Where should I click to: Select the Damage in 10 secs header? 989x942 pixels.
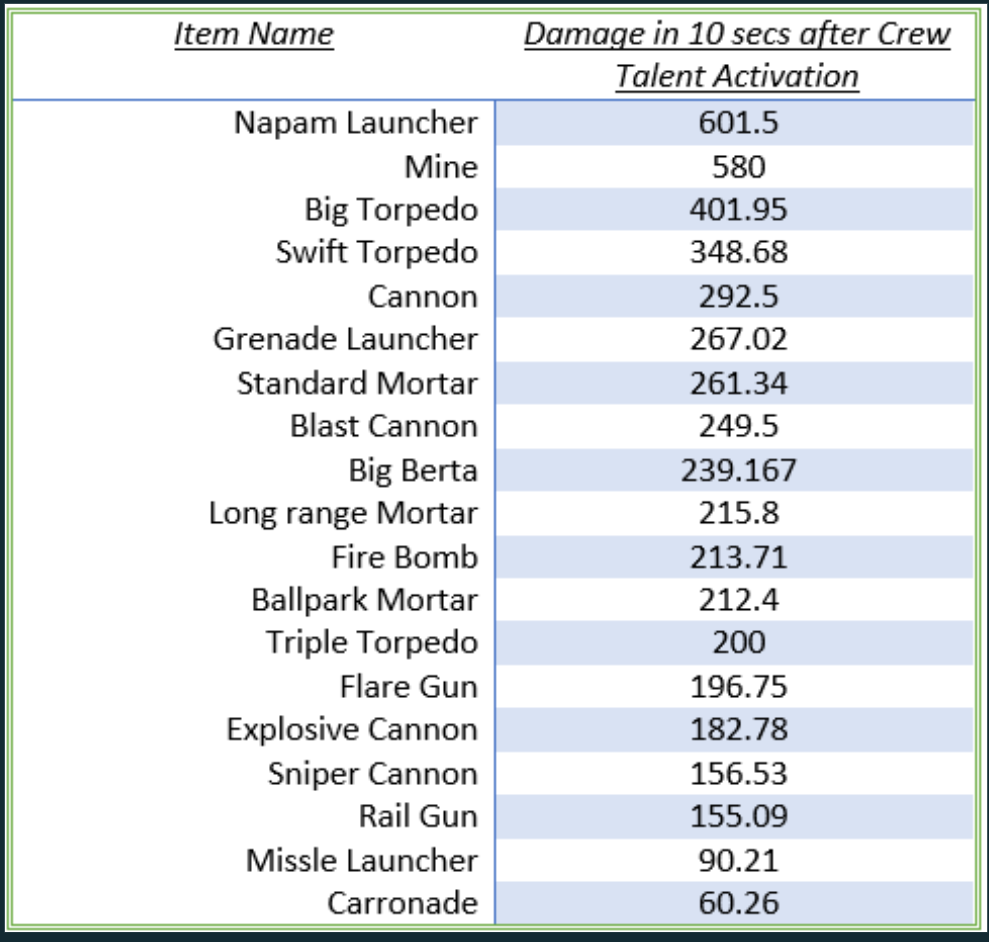pos(736,55)
